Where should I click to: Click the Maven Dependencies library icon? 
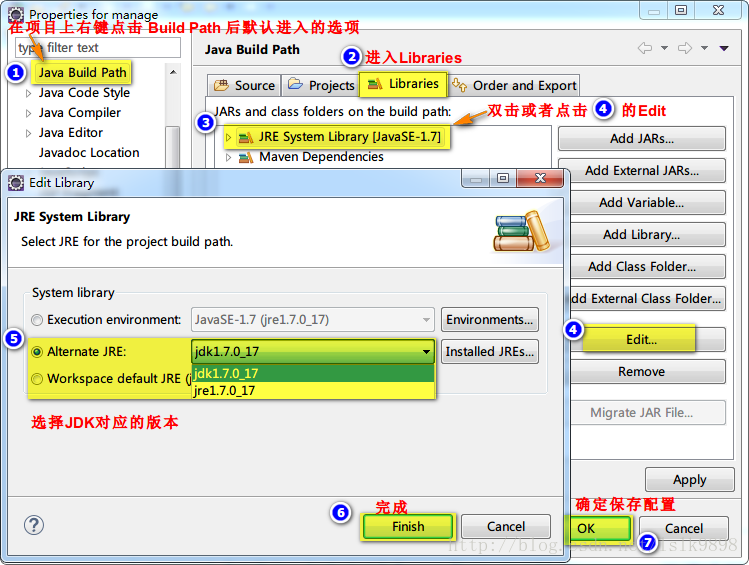tap(246, 157)
